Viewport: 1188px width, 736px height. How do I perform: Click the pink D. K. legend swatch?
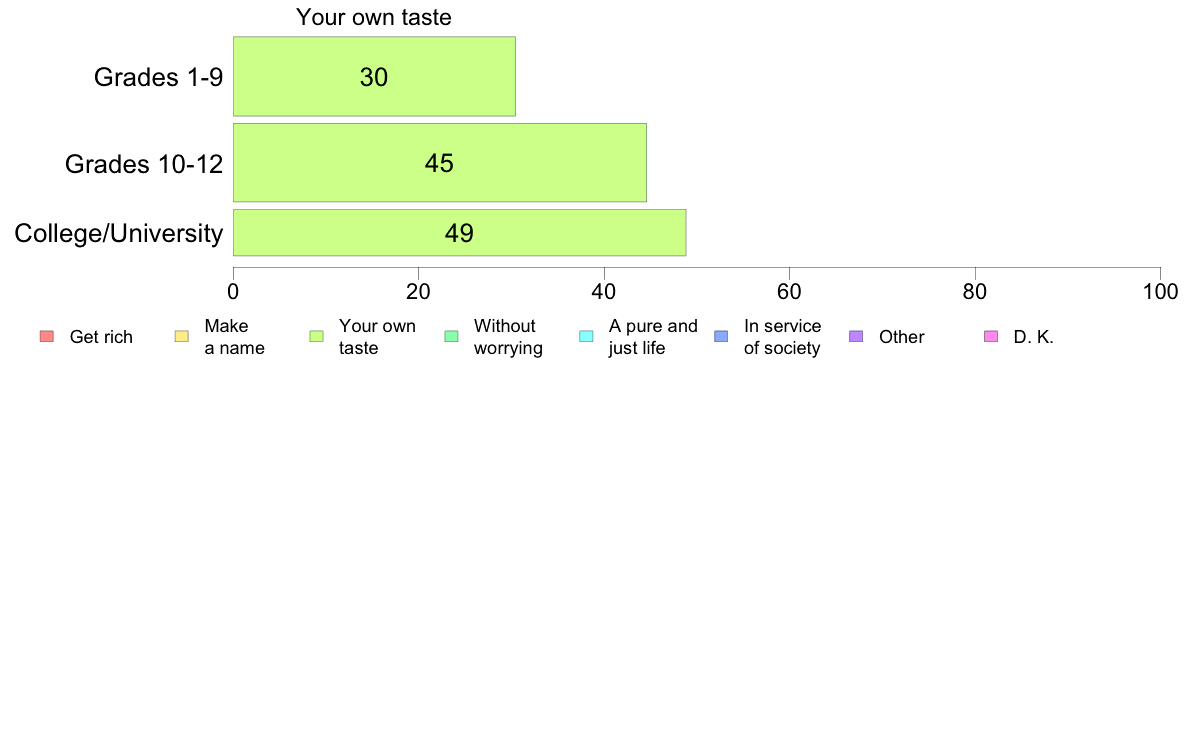[x=991, y=337]
